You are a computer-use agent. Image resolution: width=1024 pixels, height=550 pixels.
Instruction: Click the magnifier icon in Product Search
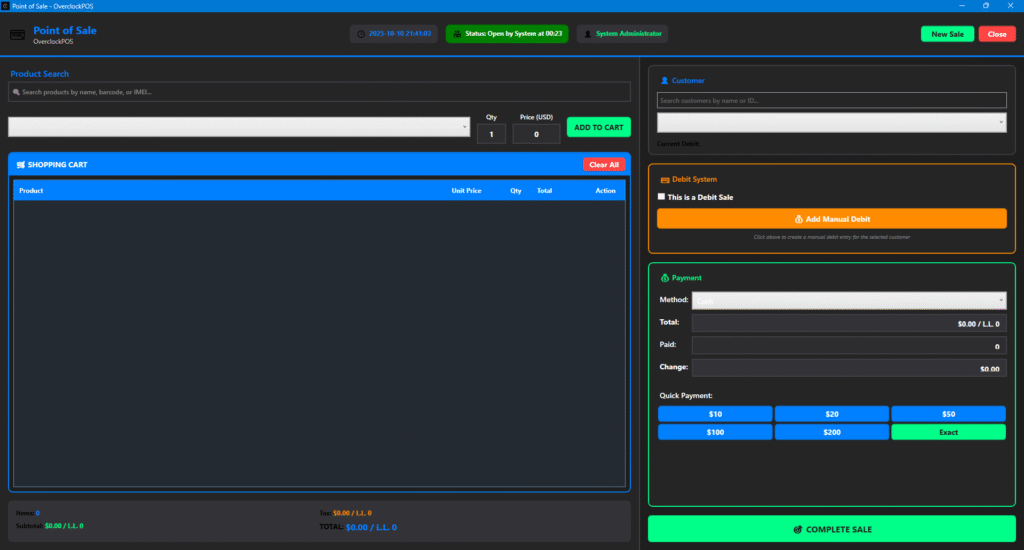pos(16,92)
